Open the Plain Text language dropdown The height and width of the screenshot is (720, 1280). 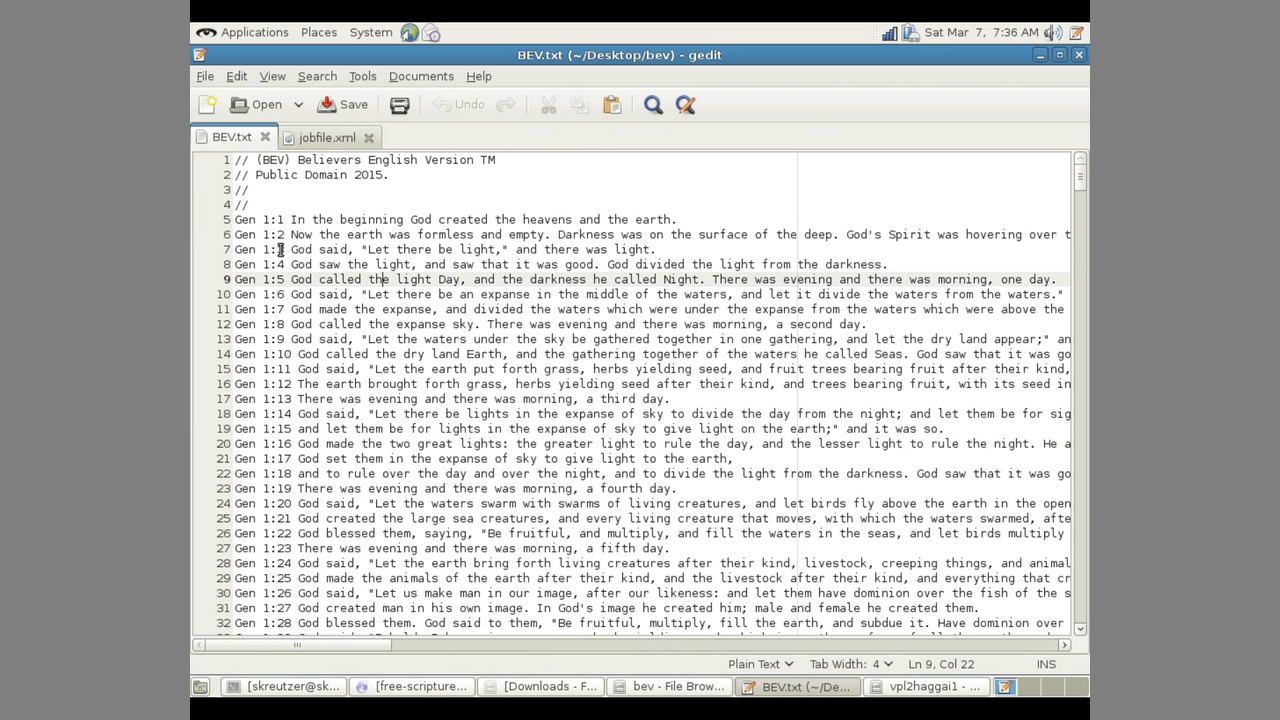(760, 664)
